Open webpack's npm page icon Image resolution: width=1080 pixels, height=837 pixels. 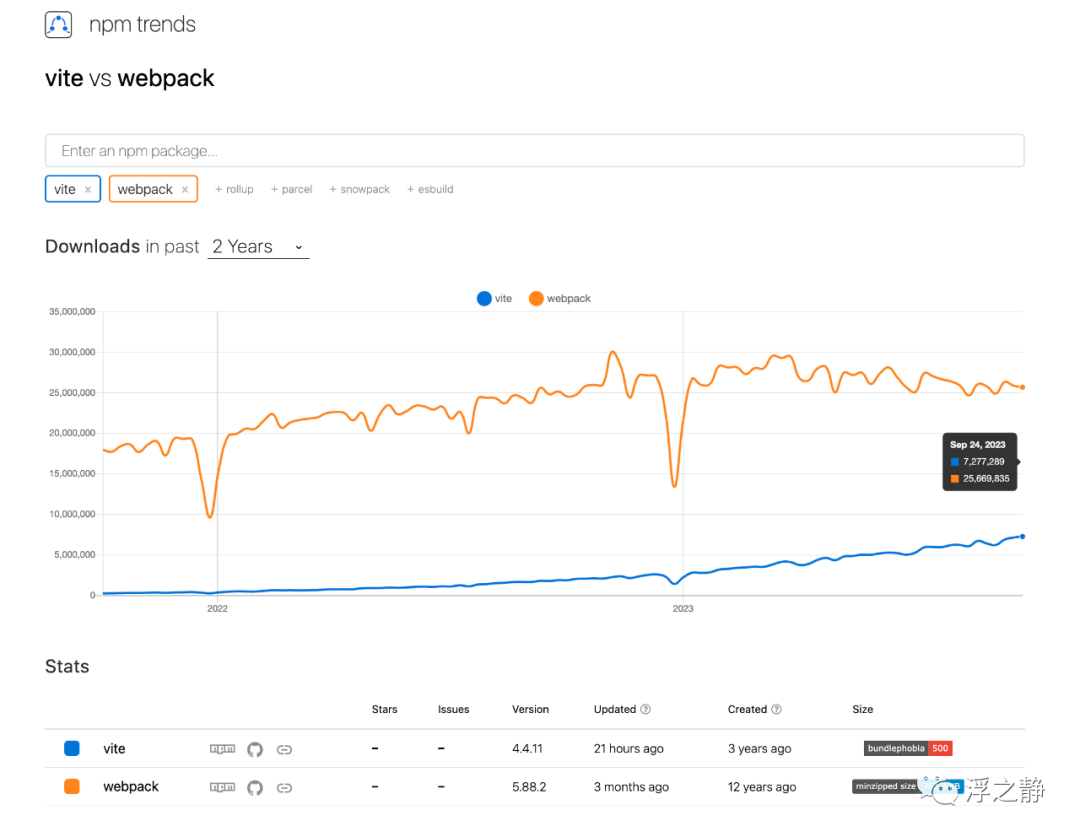click(222, 787)
